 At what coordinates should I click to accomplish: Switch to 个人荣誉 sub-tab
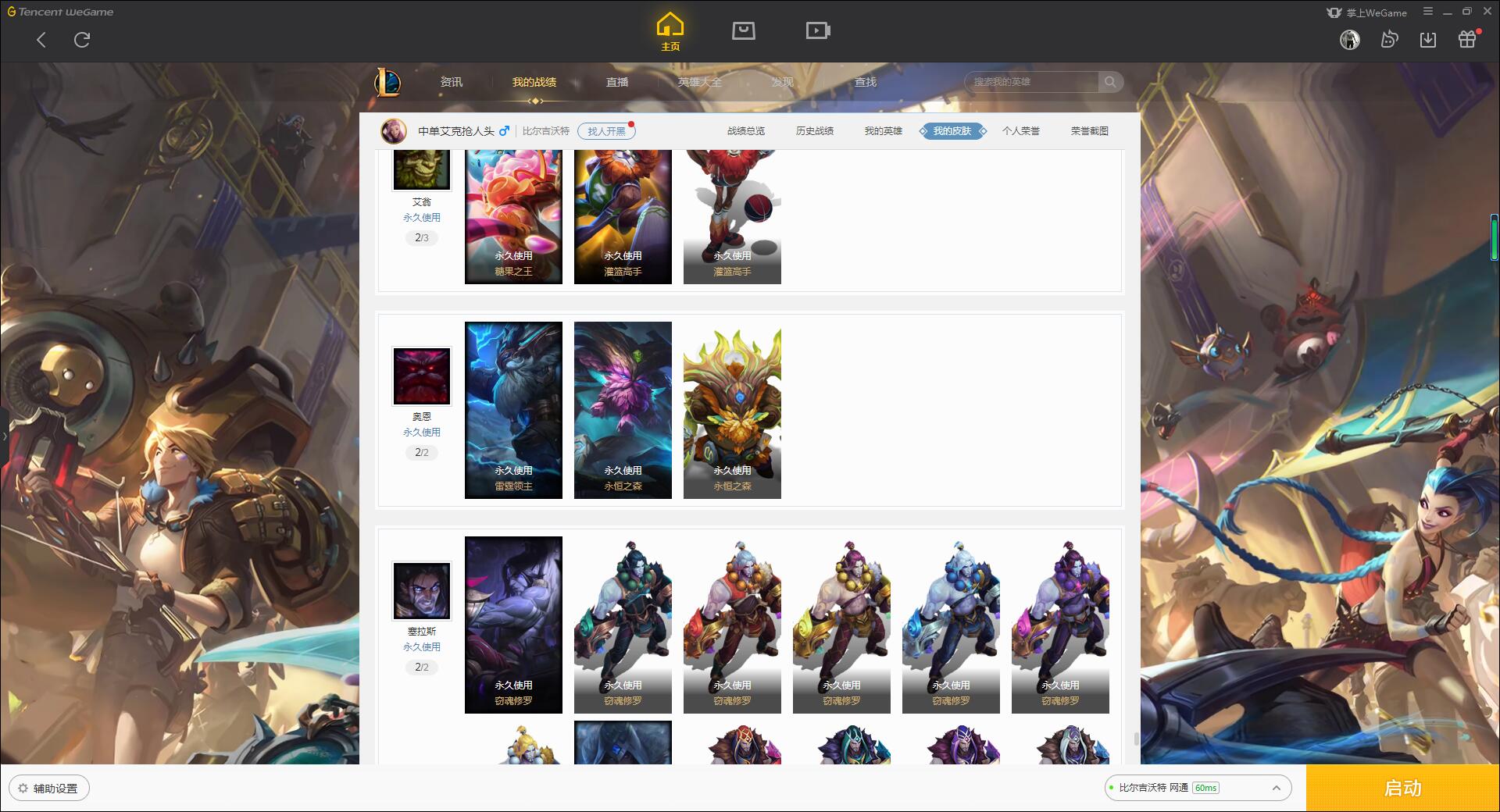(x=1021, y=131)
